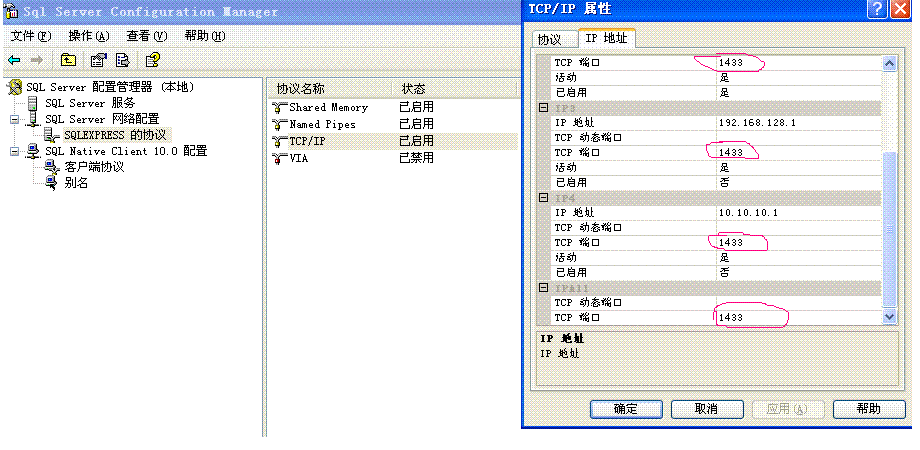This screenshot has width=920, height=450.
Task: Click the SQL Native Client 10.0 配置 icon
Action: coord(33,151)
